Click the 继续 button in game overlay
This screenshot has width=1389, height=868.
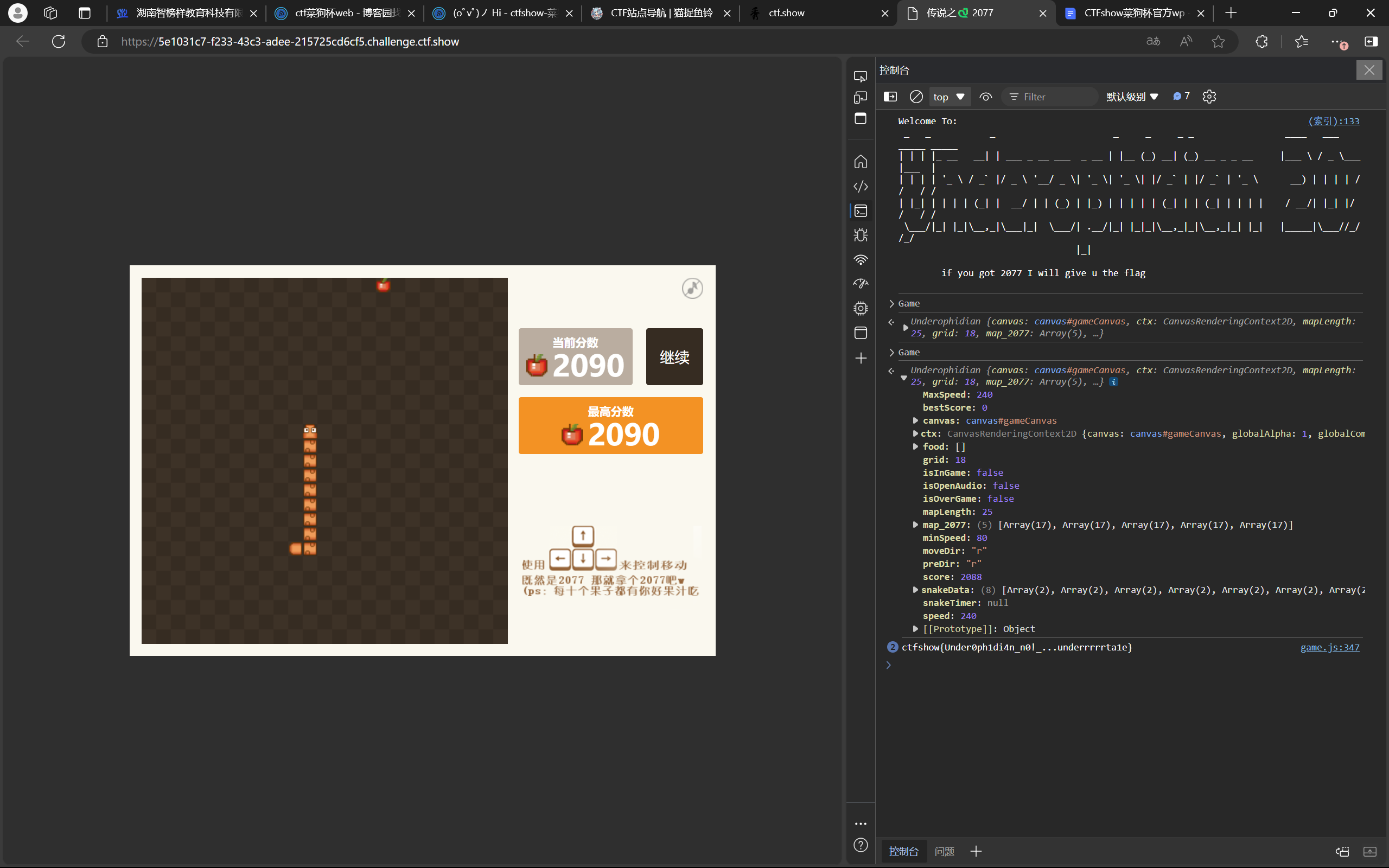click(673, 356)
